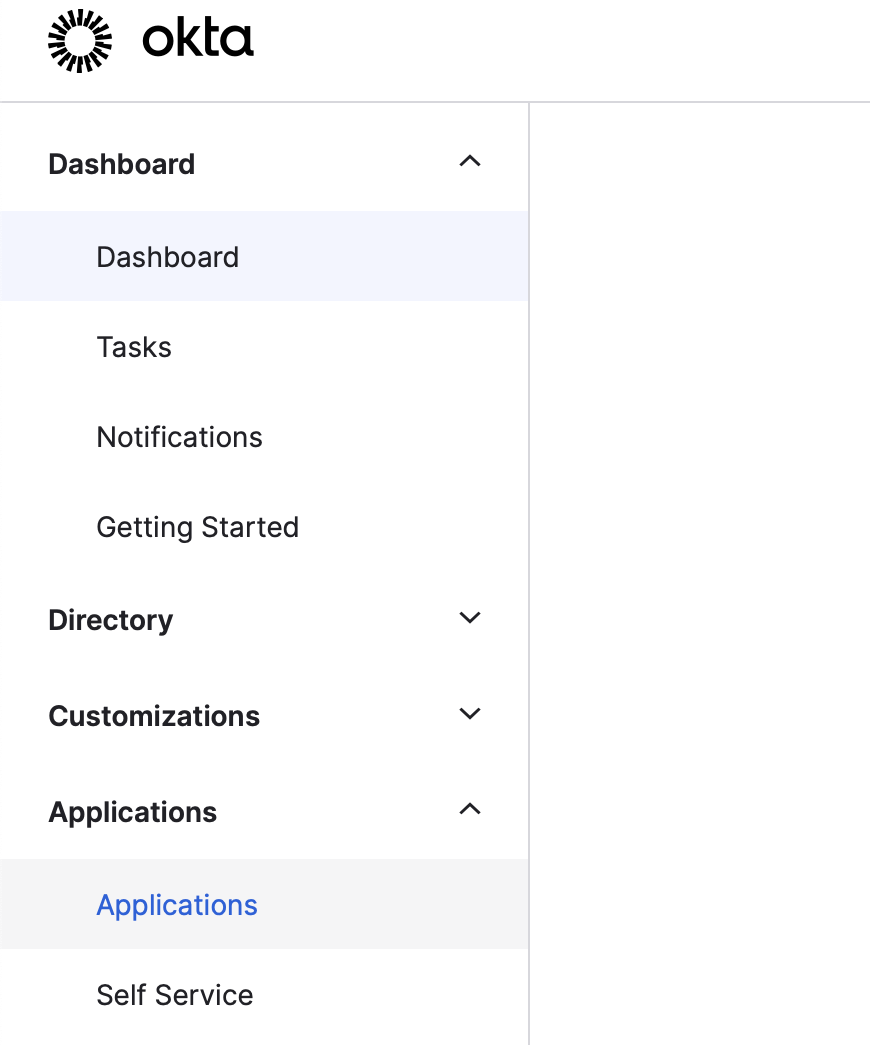Click the chevron next to Directory
This screenshot has height=1045, width=870.
coord(470,618)
